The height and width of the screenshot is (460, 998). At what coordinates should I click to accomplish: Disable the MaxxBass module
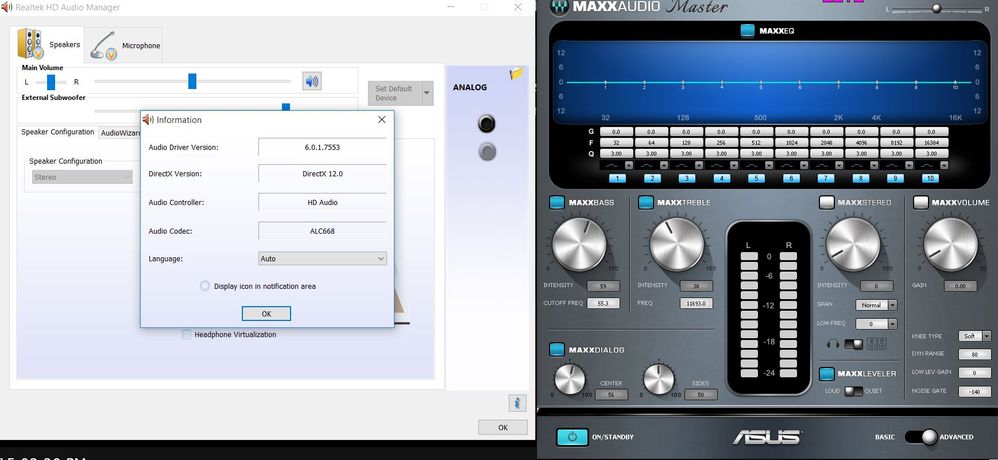(557, 202)
